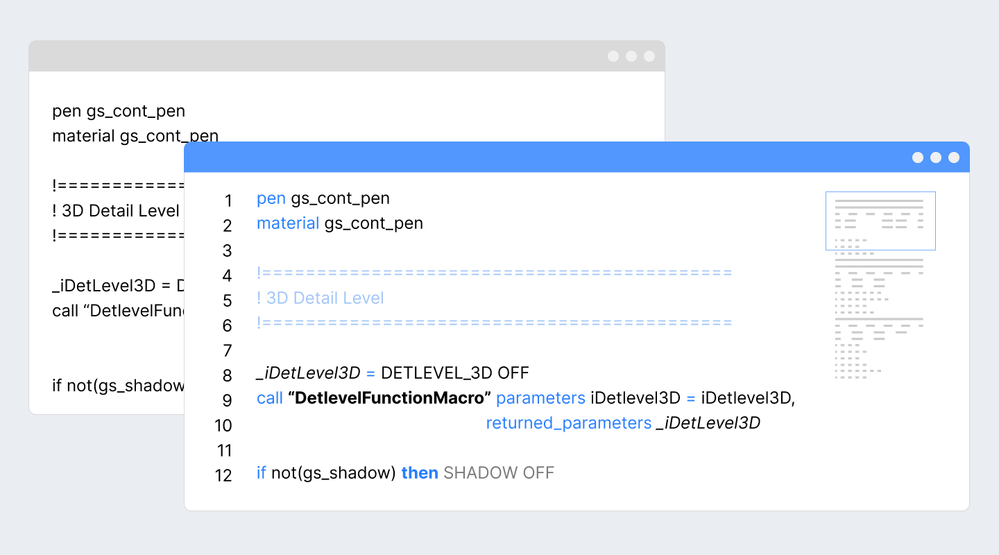Select line number 8 in the gutter

228,375
